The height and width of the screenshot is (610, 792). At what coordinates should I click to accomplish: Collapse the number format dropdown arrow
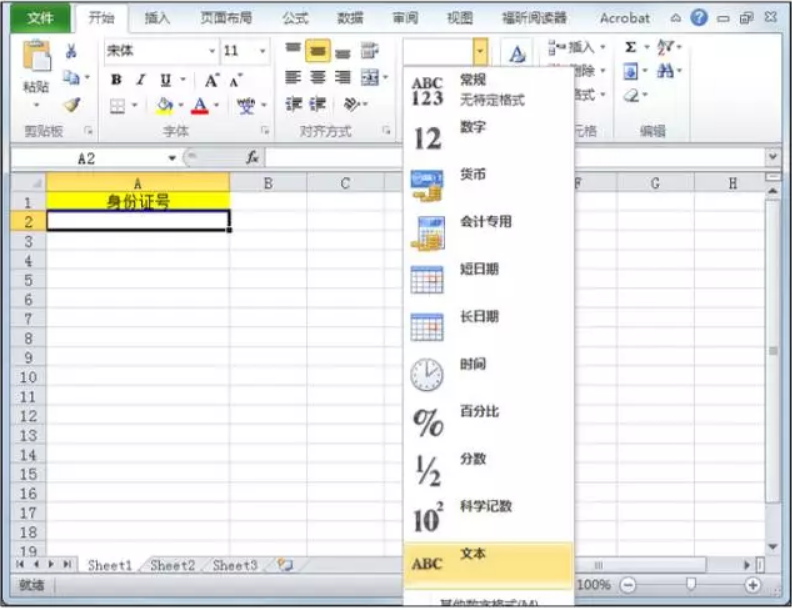[480, 51]
